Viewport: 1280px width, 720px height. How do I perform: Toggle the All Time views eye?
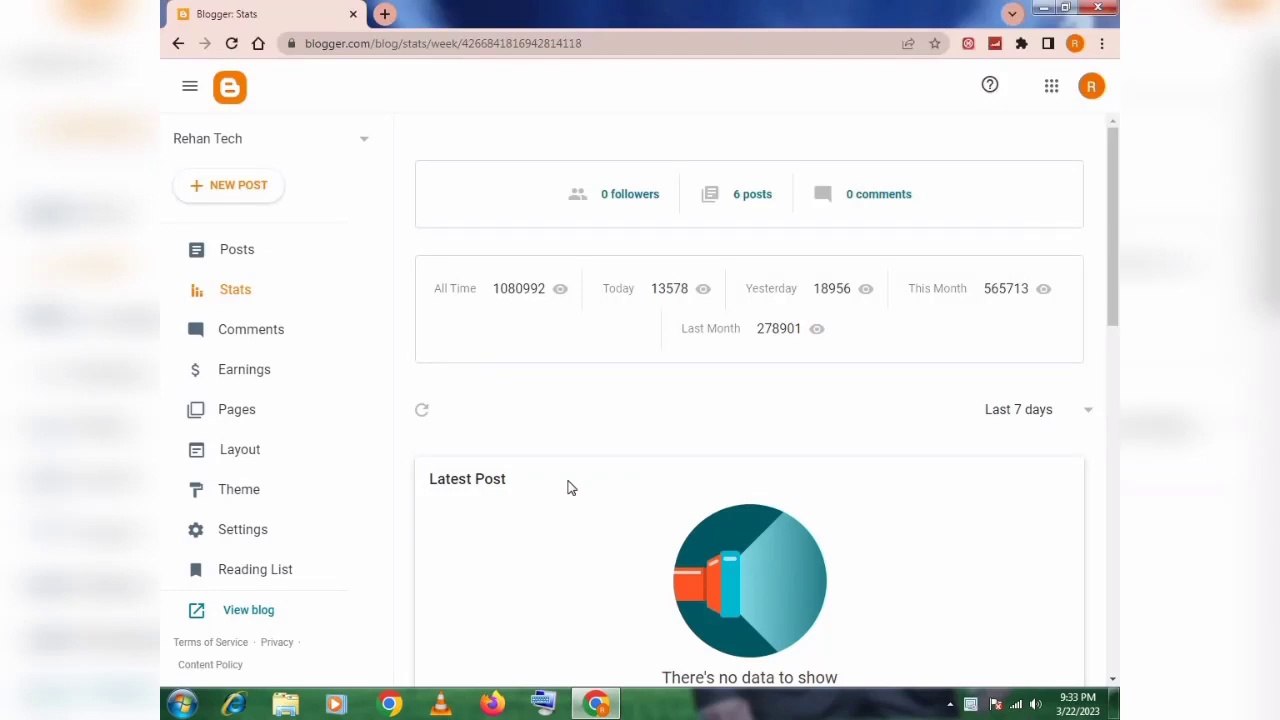point(560,289)
